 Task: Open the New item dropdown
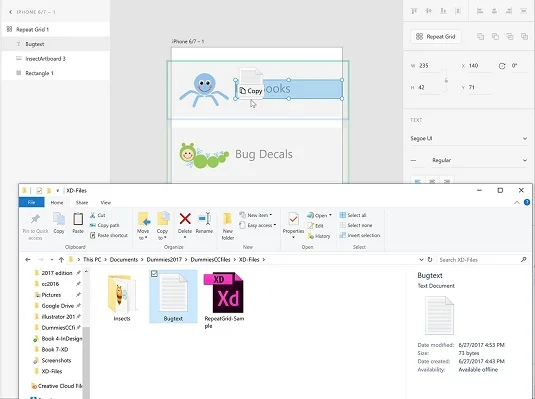click(x=256, y=215)
